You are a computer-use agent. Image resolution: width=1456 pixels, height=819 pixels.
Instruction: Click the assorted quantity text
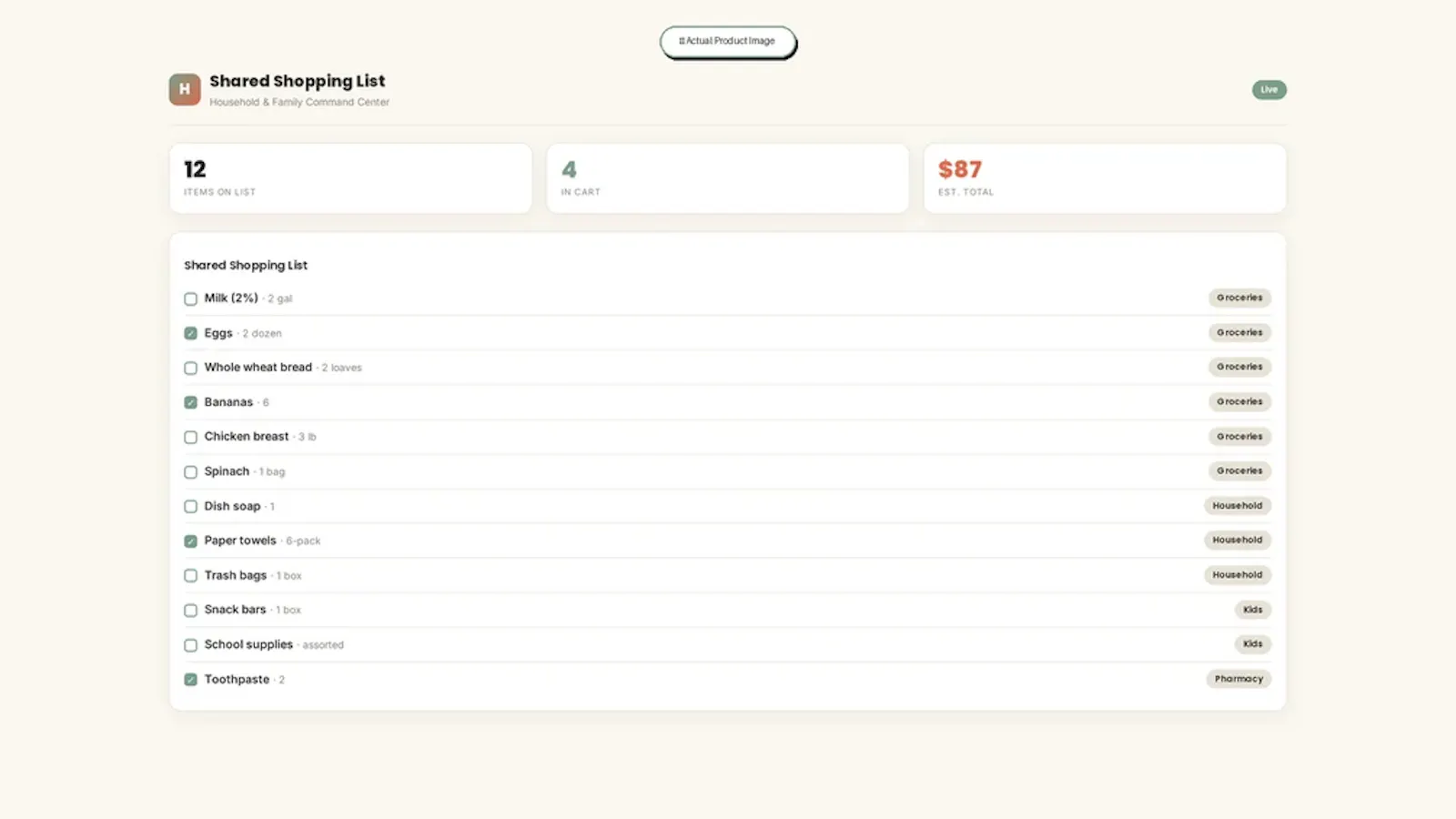(x=323, y=645)
